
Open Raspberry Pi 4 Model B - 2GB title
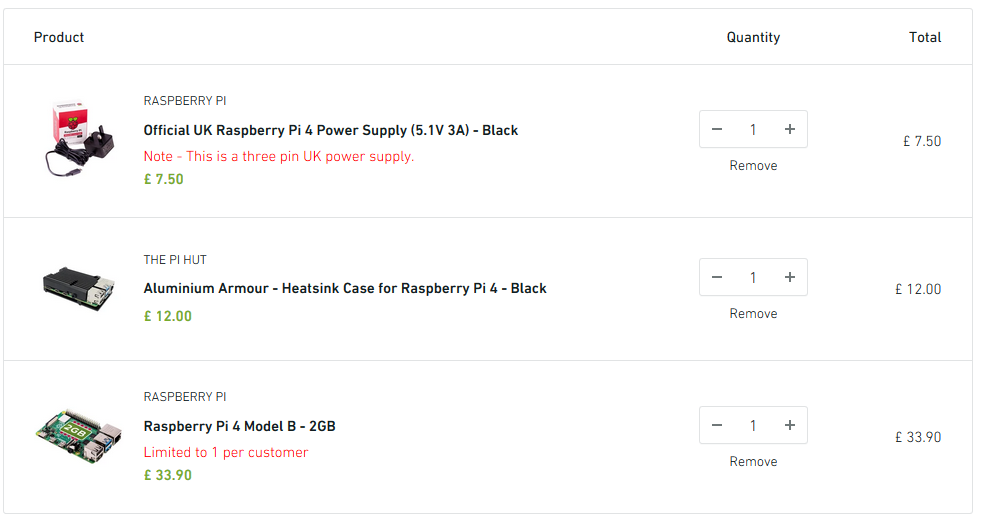click(239, 426)
